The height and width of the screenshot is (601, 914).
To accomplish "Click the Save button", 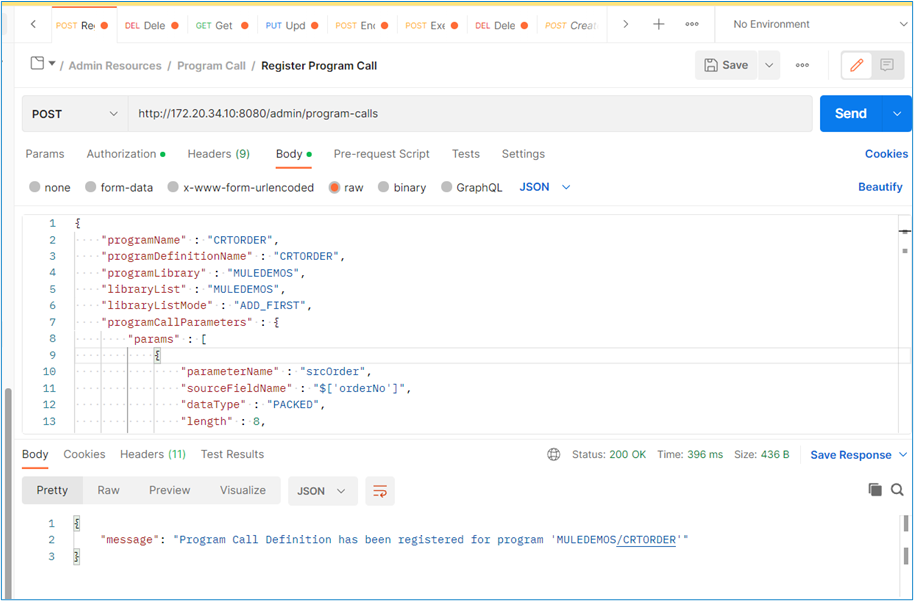I will 726,65.
